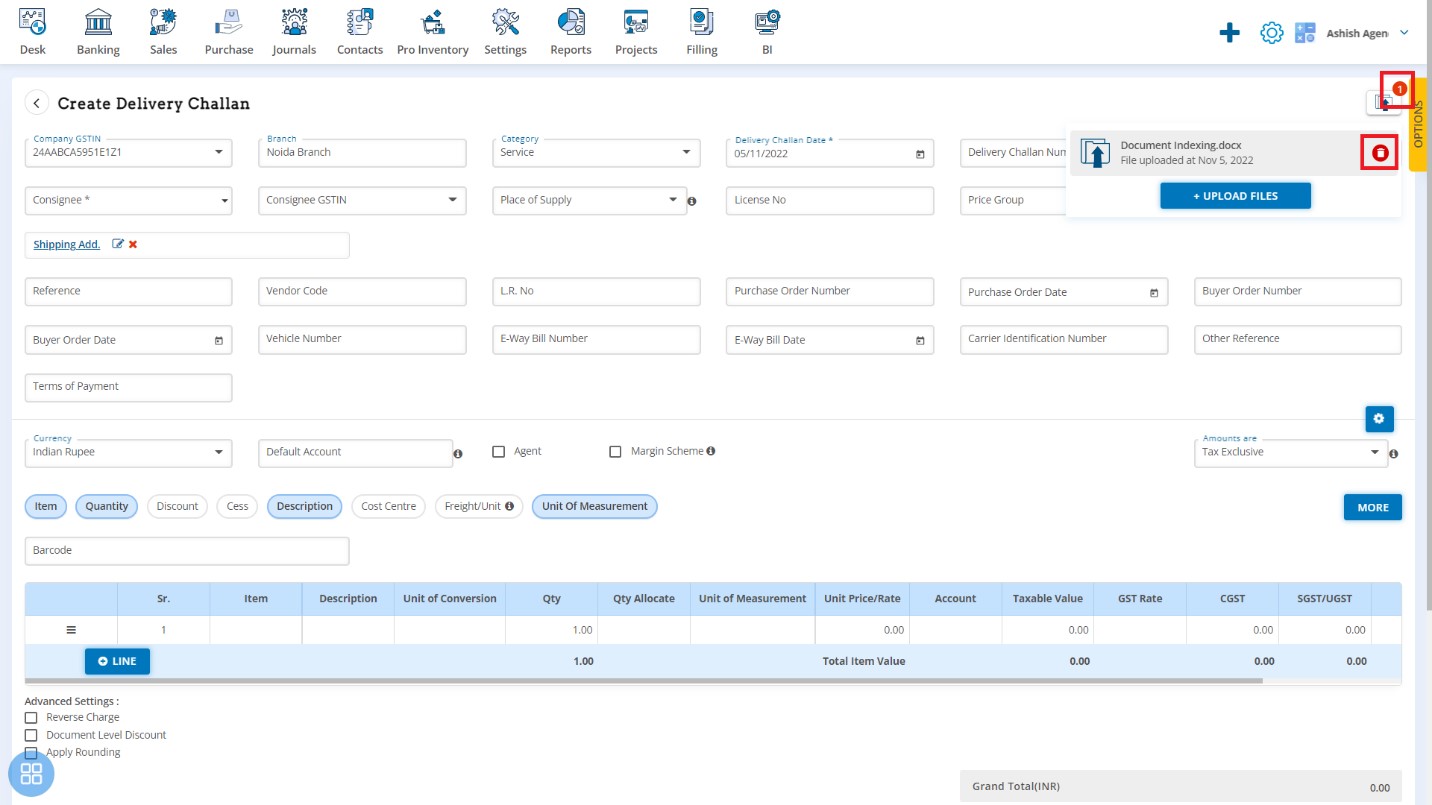Toggle the Freight/Unit column chip
The image size is (1432, 805).
click(479, 506)
